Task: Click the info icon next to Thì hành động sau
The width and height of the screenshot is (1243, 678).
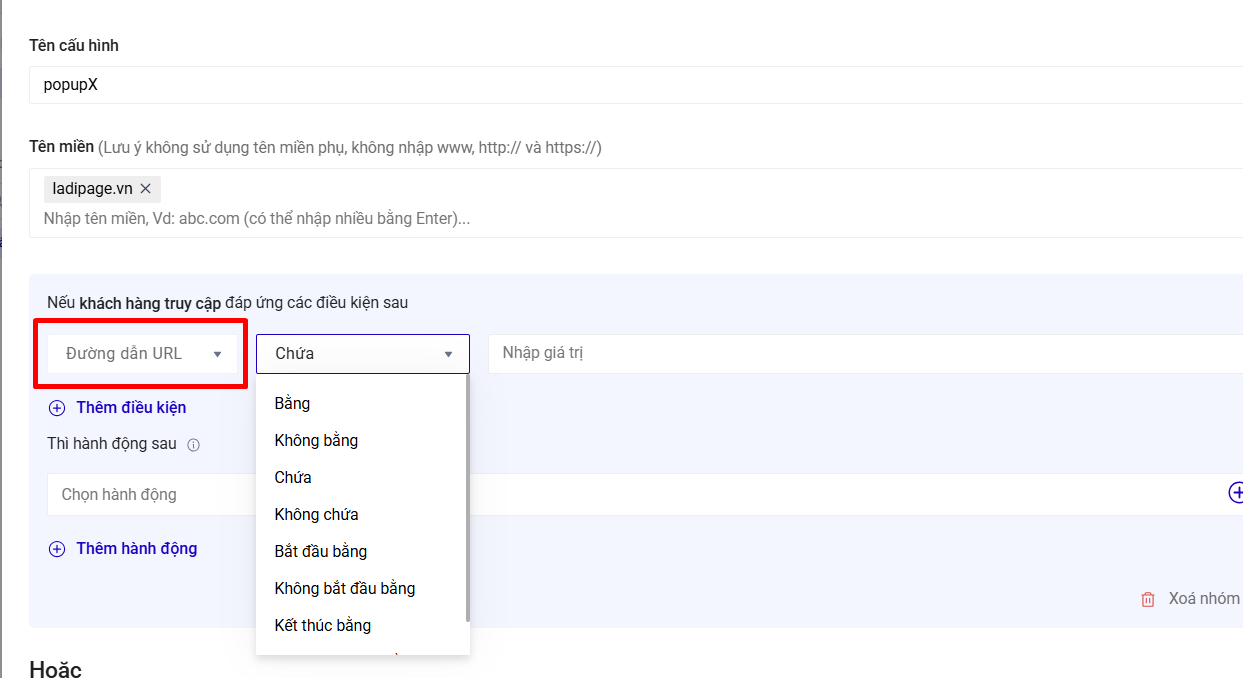Action: (x=194, y=445)
